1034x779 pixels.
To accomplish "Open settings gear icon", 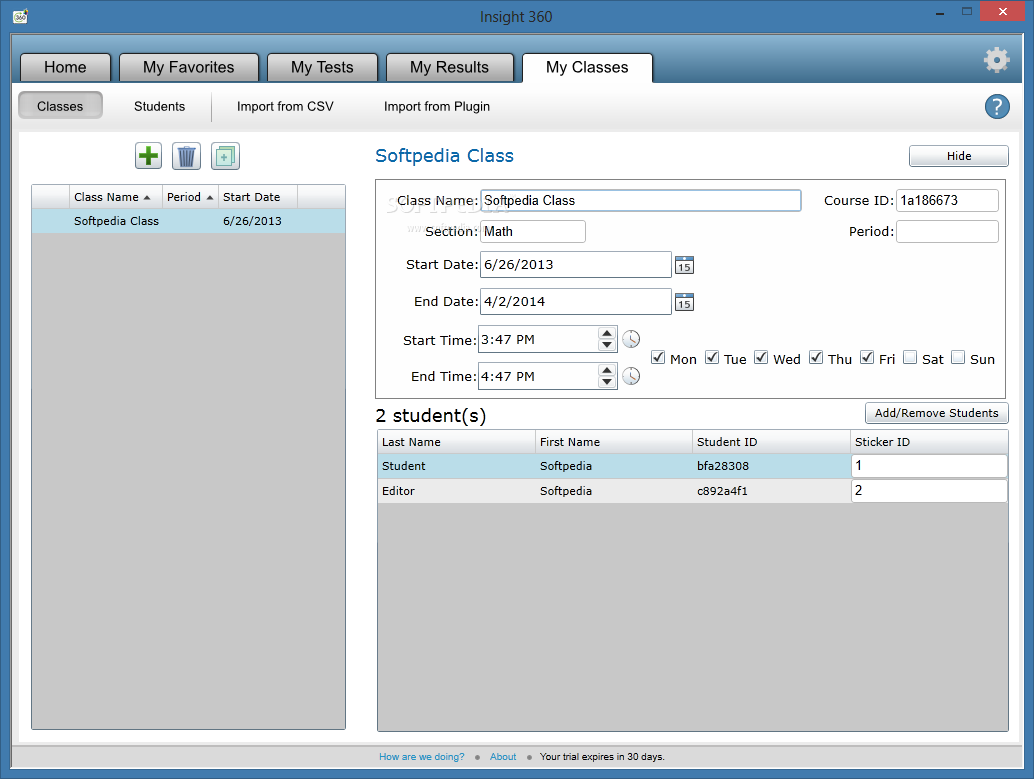I will point(996,60).
